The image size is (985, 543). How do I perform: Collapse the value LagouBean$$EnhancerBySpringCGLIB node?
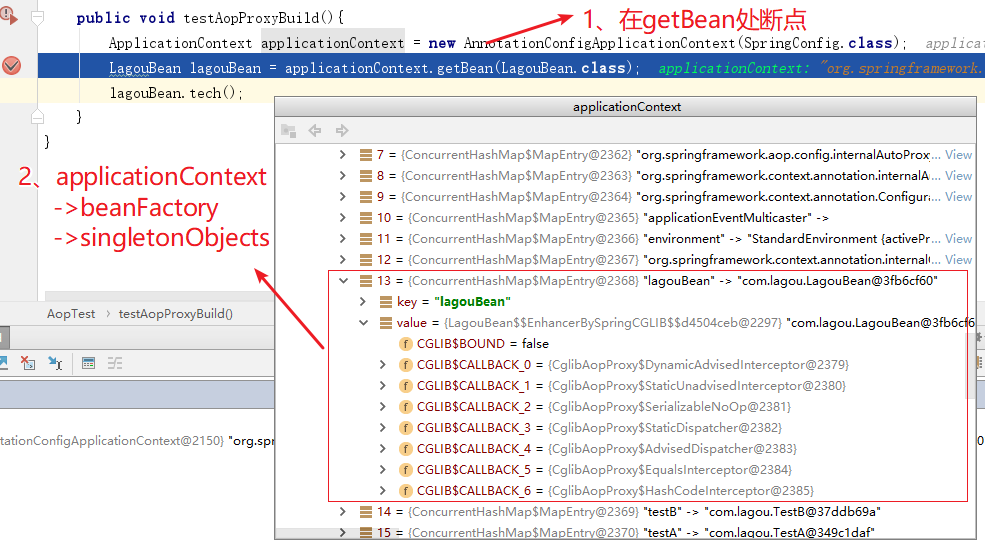[363, 323]
